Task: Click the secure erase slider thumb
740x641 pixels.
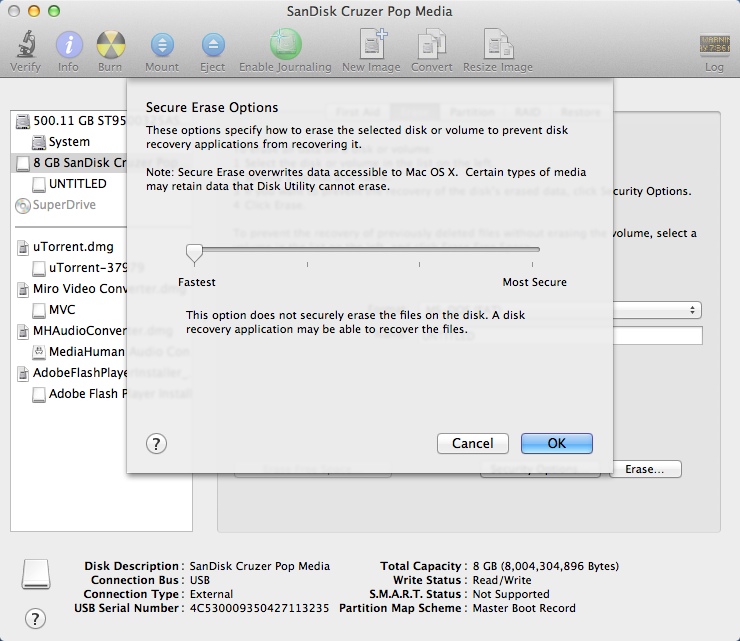Action: click(x=194, y=253)
